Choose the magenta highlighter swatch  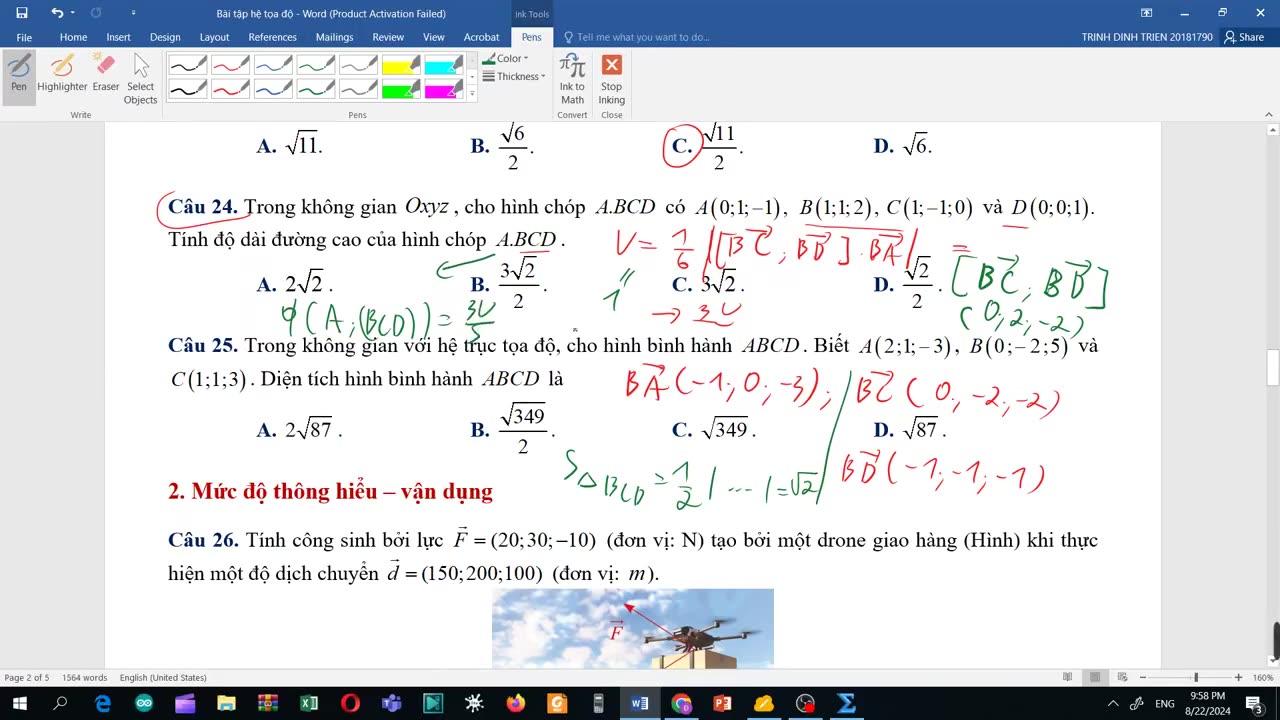[x=443, y=89]
